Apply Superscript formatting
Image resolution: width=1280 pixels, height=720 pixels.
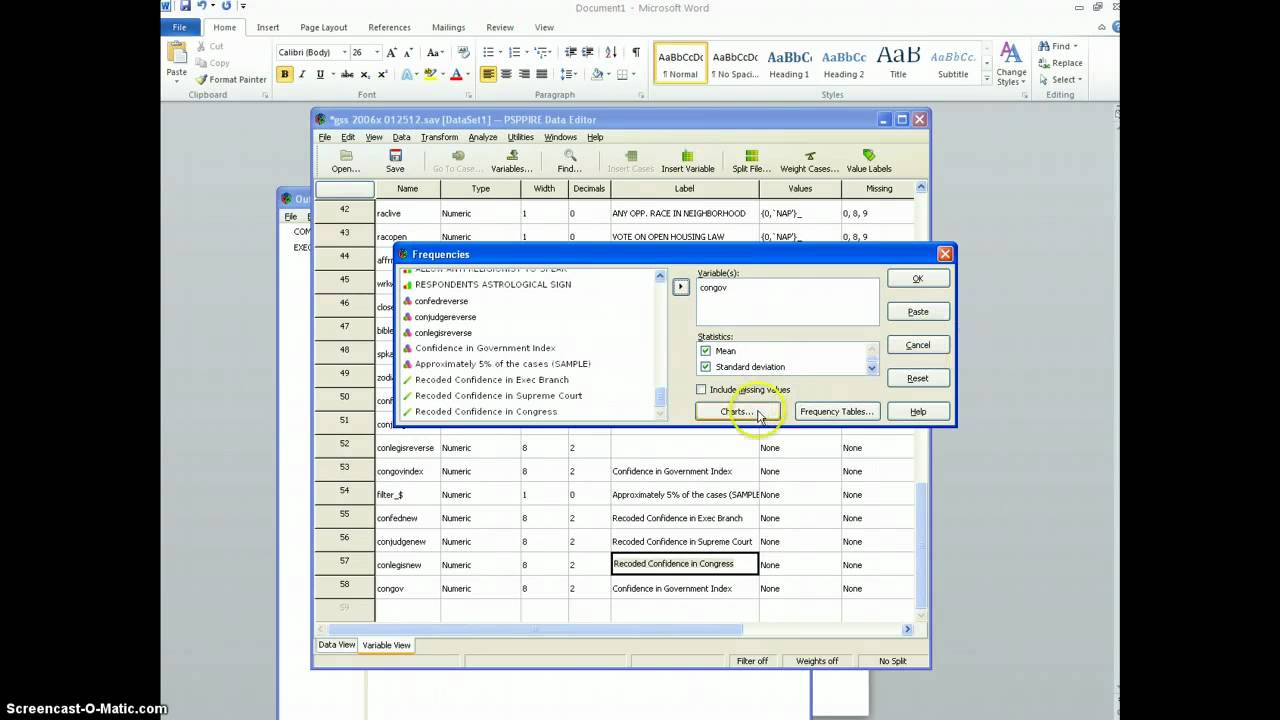coord(383,74)
